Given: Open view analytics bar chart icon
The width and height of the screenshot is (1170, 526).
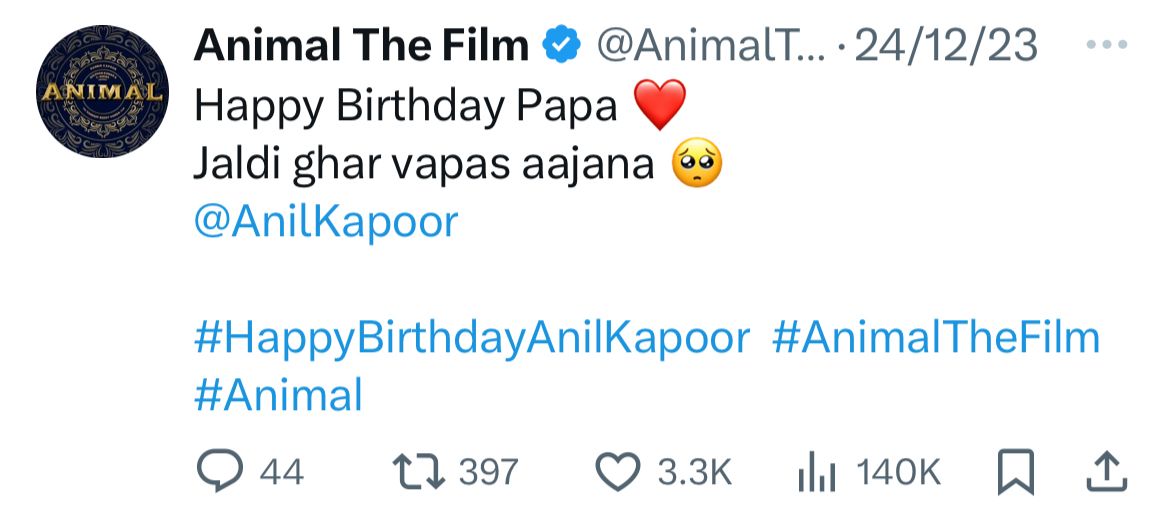Looking at the screenshot, I should [x=815, y=472].
